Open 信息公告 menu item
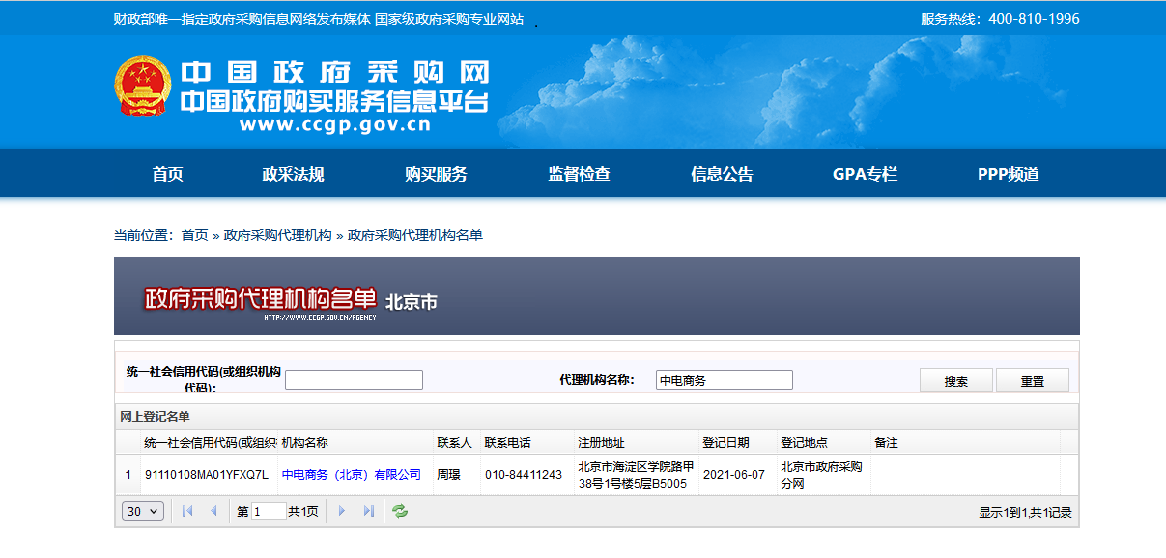Viewport: 1166px width, 558px height. [x=722, y=174]
